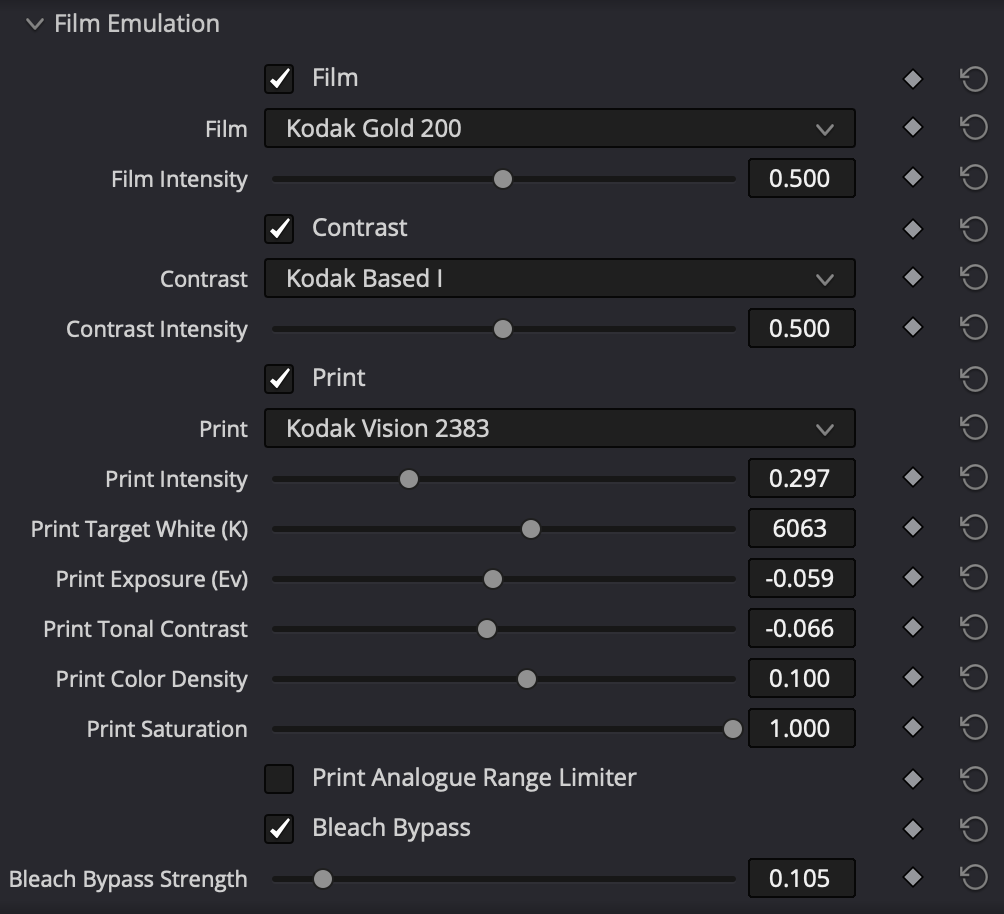1004x914 pixels.
Task: Reset Print Intensity to default
Action: coord(974,477)
